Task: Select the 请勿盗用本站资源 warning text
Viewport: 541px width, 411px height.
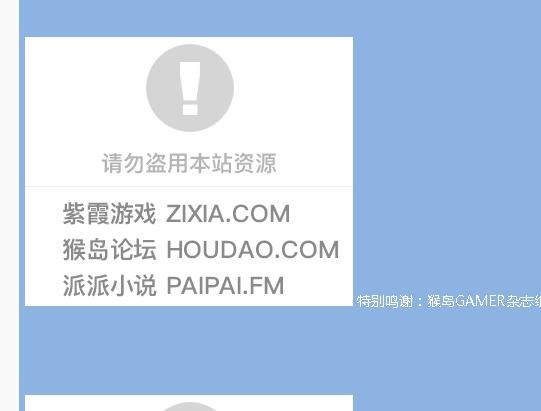Action: [x=189, y=163]
